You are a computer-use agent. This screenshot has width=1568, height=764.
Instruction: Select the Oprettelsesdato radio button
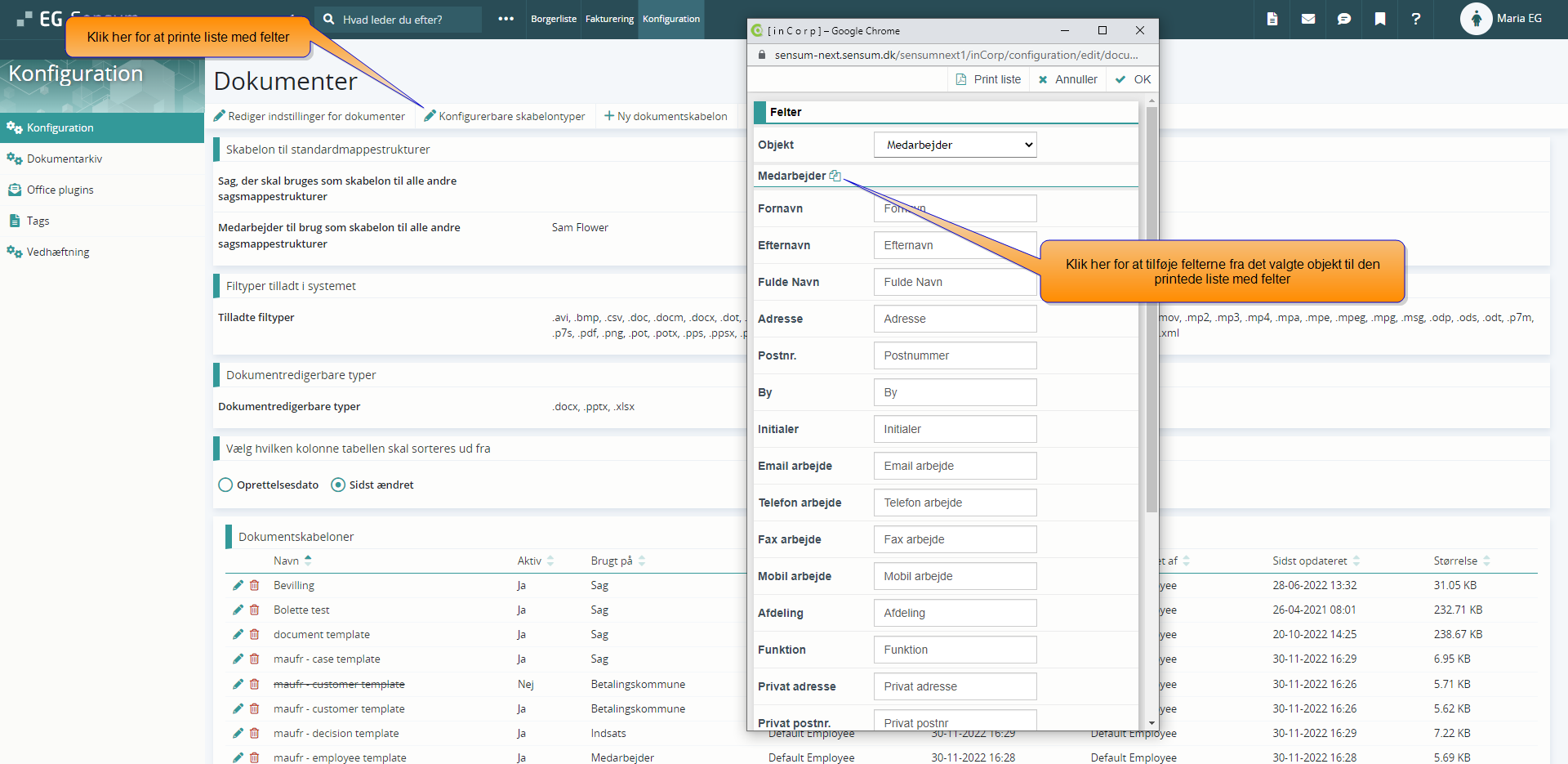(x=226, y=485)
